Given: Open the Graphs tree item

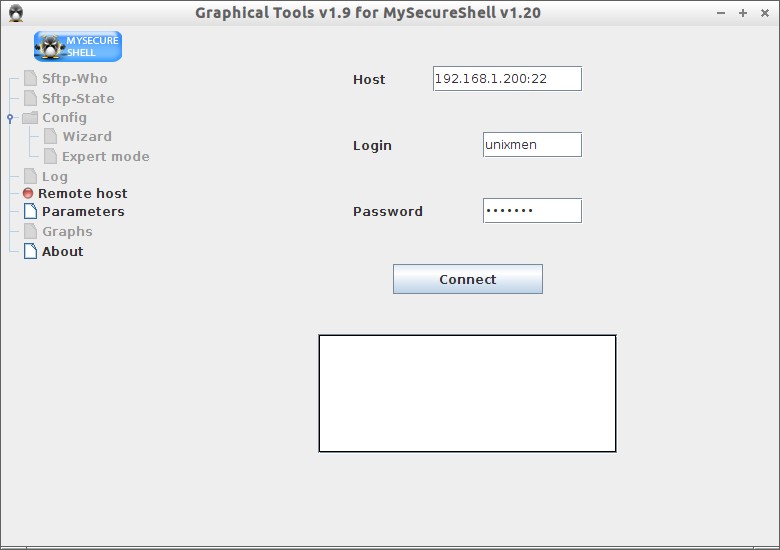Looking at the screenshot, I should pos(67,232).
